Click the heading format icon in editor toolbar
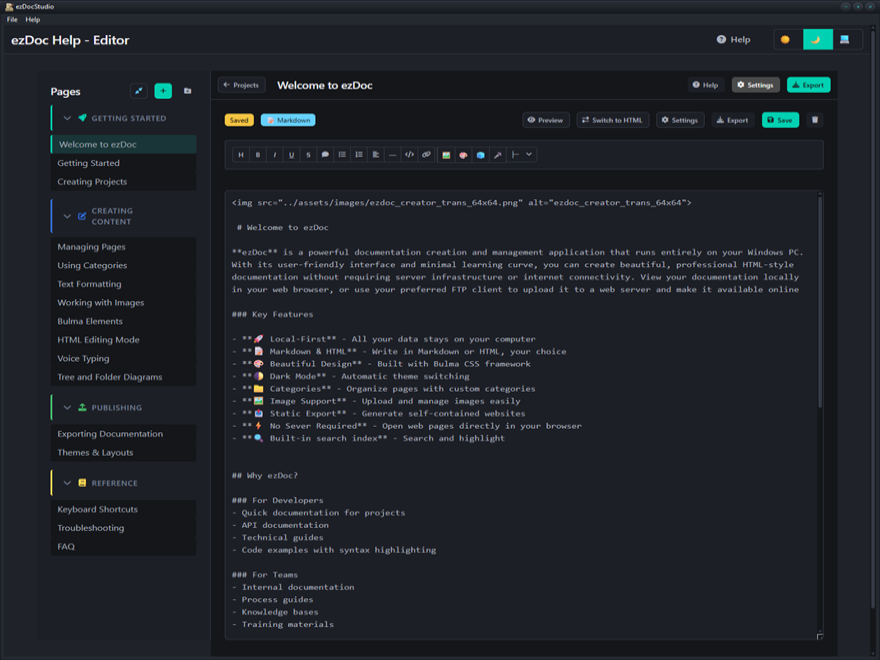The width and height of the screenshot is (880, 660). click(240, 155)
